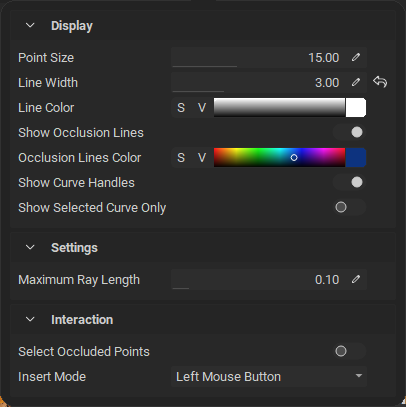This screenshot has height=407, width=406.
Task: Disable Show Curve Handles switch
Action: click(349, 182)
